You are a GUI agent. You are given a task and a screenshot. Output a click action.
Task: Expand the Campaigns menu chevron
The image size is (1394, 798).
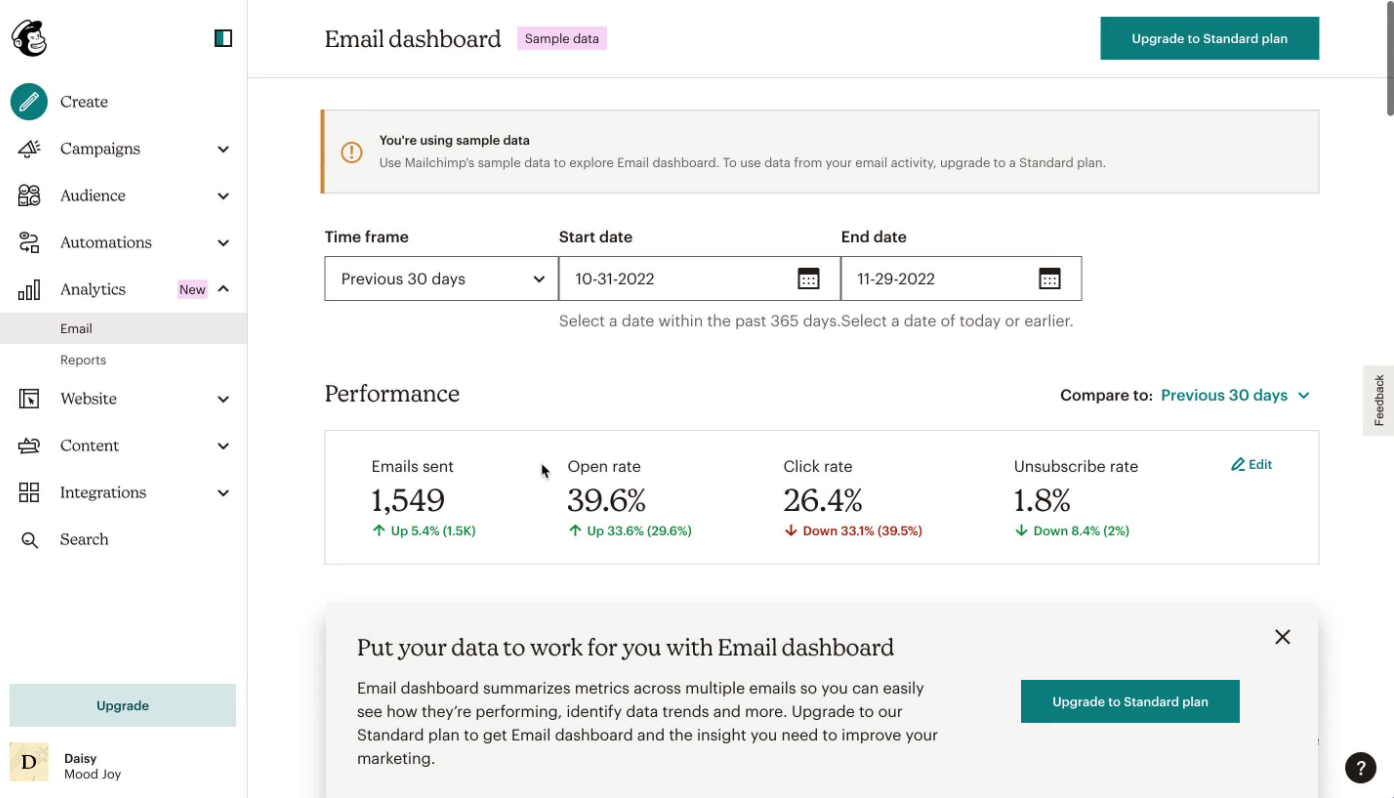223,149
